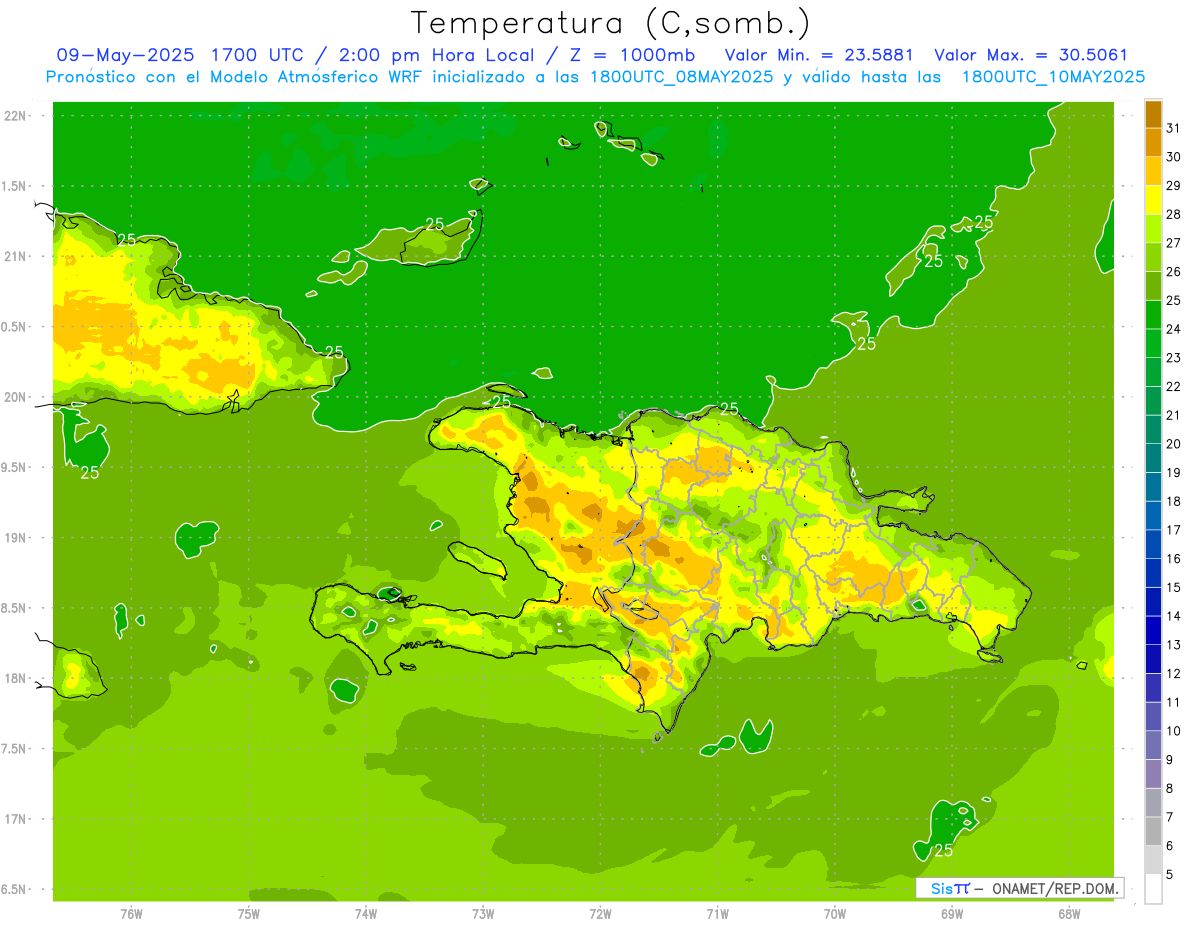Select '1800UTC_10MAY2025' valid-until time text
Viewport: 1200px width, 927px height.
[1053, 77]
